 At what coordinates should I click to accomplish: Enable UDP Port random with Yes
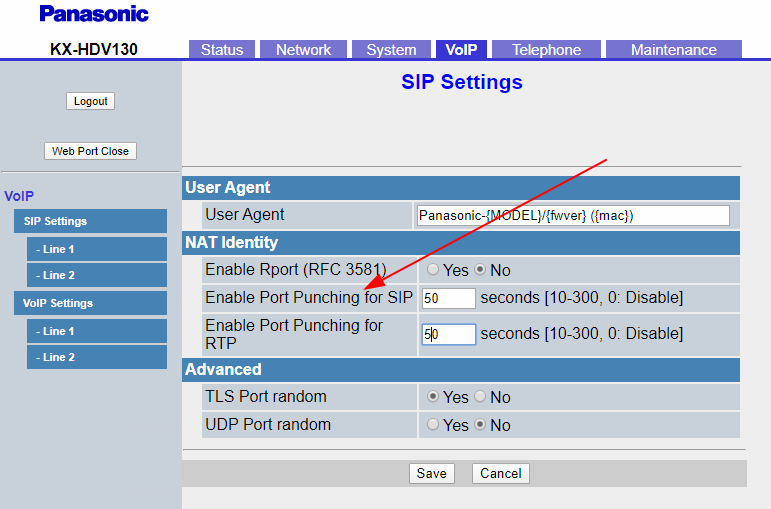tap(433, 425)
